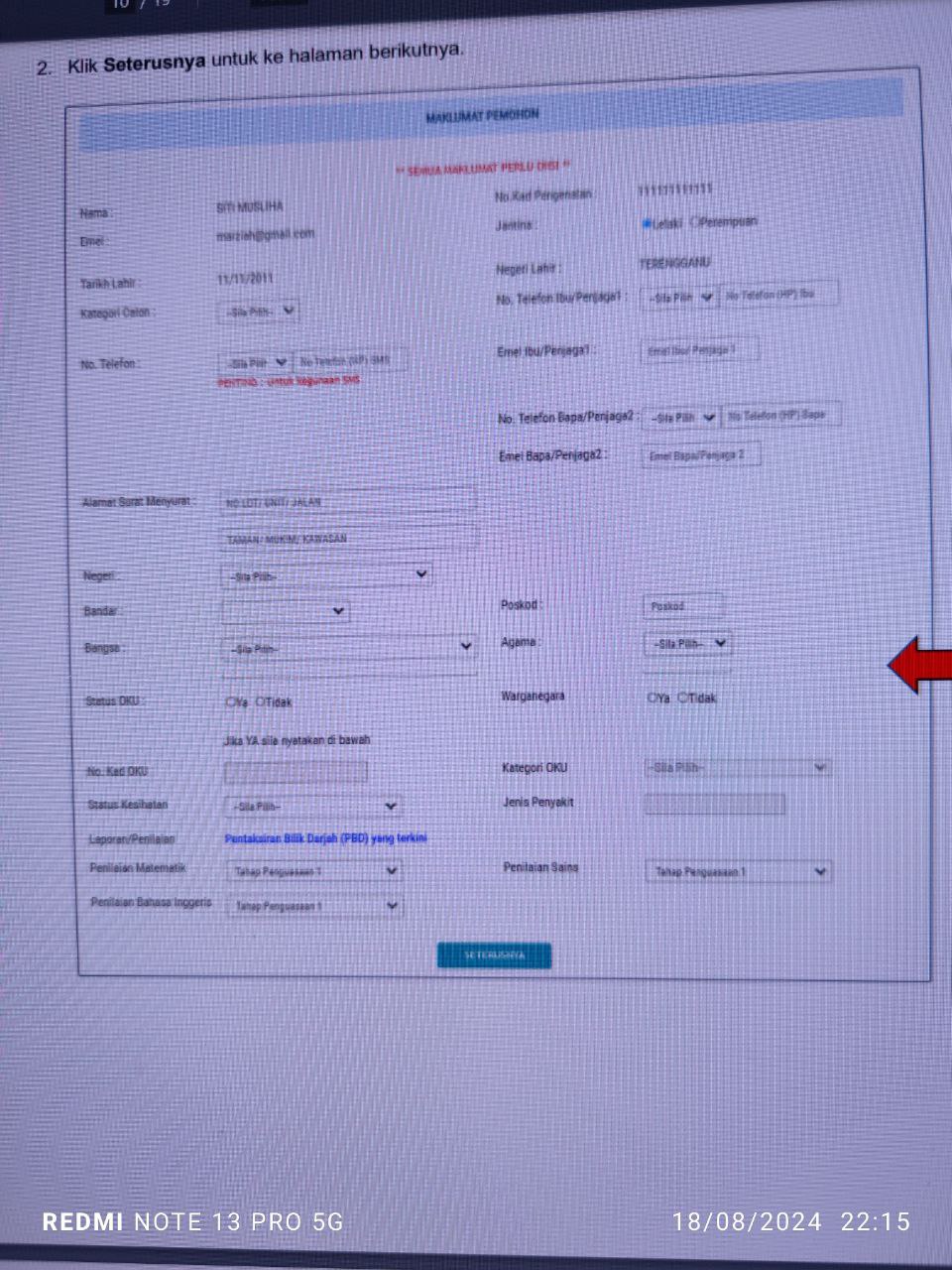
Task: Click the first Alamat Surat Menyurat address line
Action: [347, 503]
